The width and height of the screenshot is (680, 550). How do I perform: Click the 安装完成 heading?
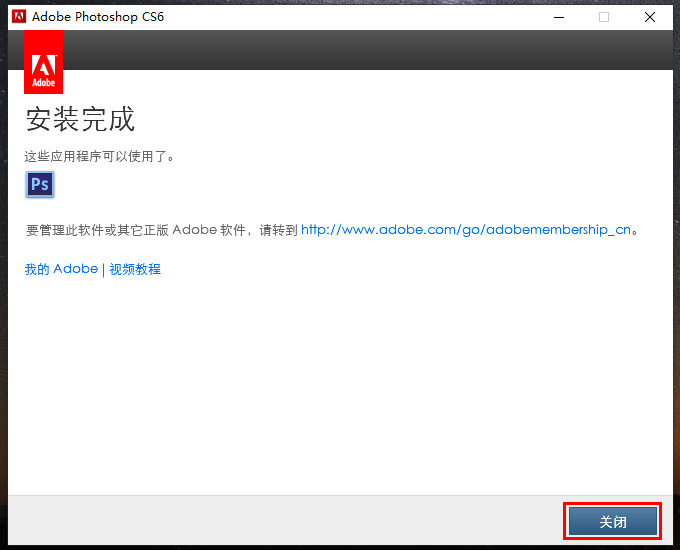pos(80,119)
